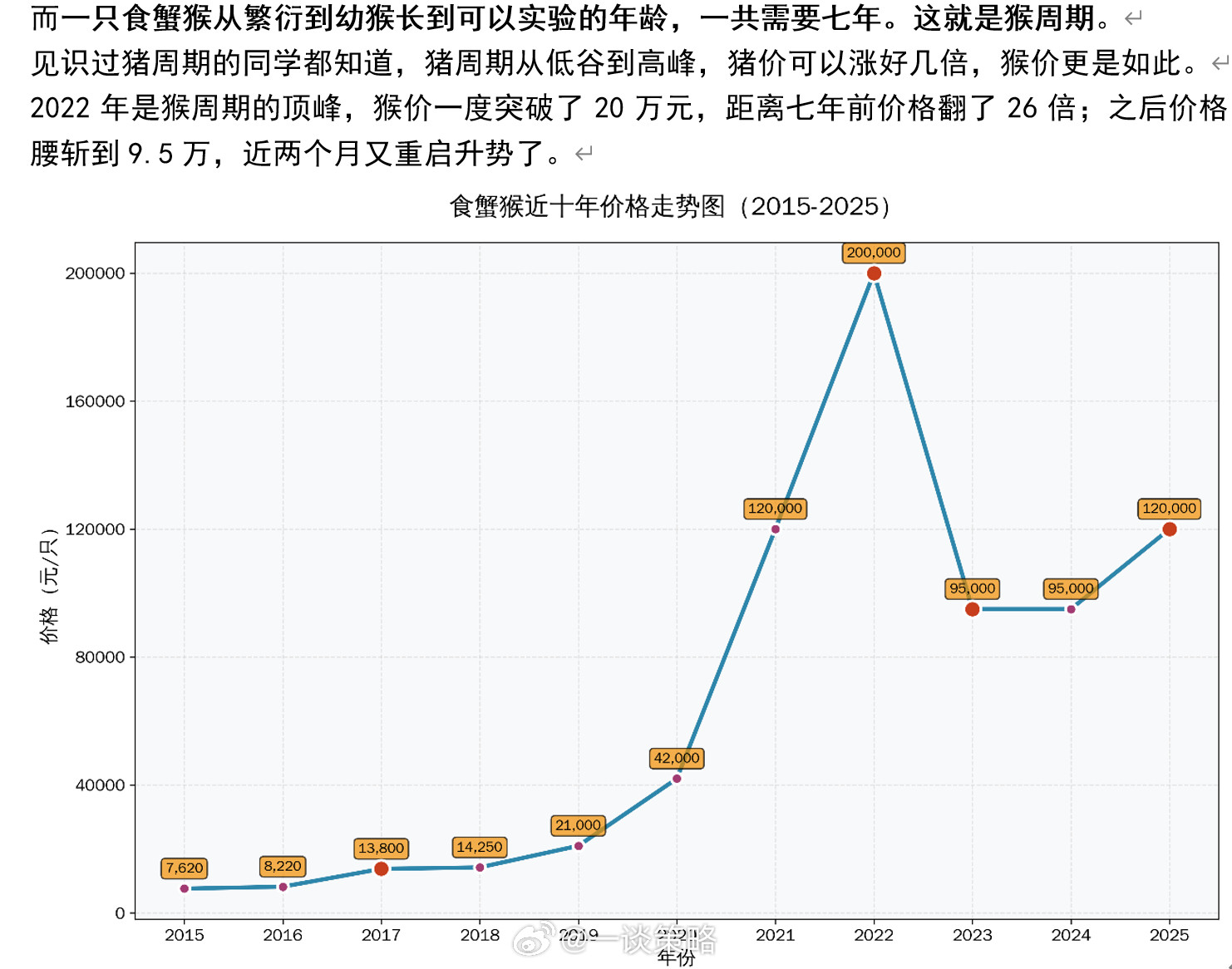This screenshot has height=969, width=1232.
Task: Click the Weibo logo watermark icon
Action: tap(533, 940)
